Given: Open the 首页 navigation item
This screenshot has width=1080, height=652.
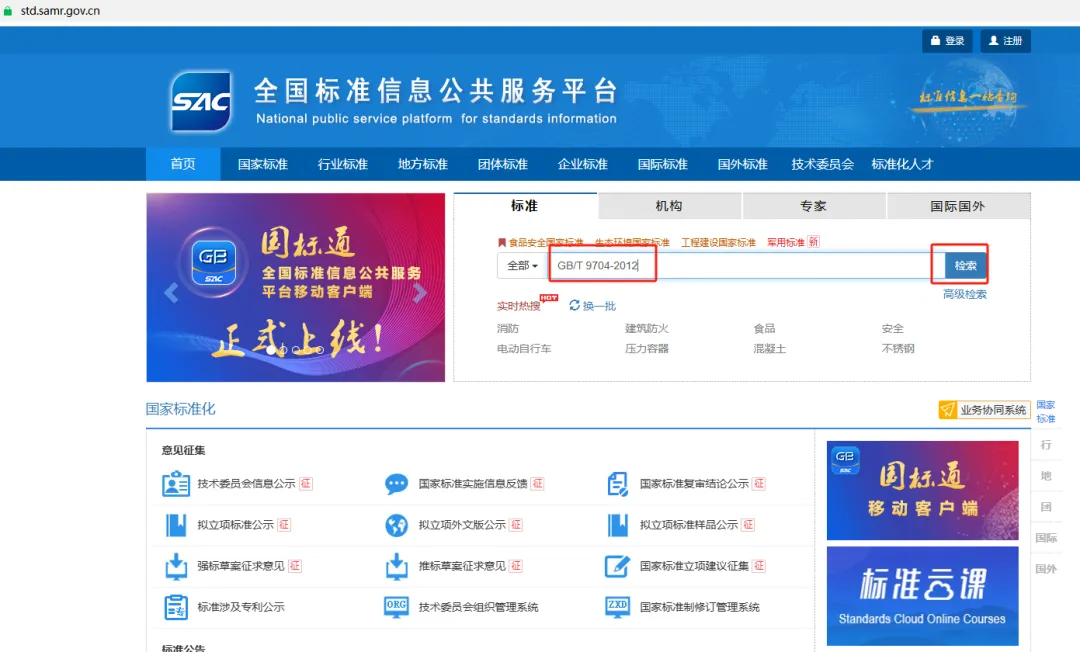Looking at the screenshot, I should click(x=183, y=164).
